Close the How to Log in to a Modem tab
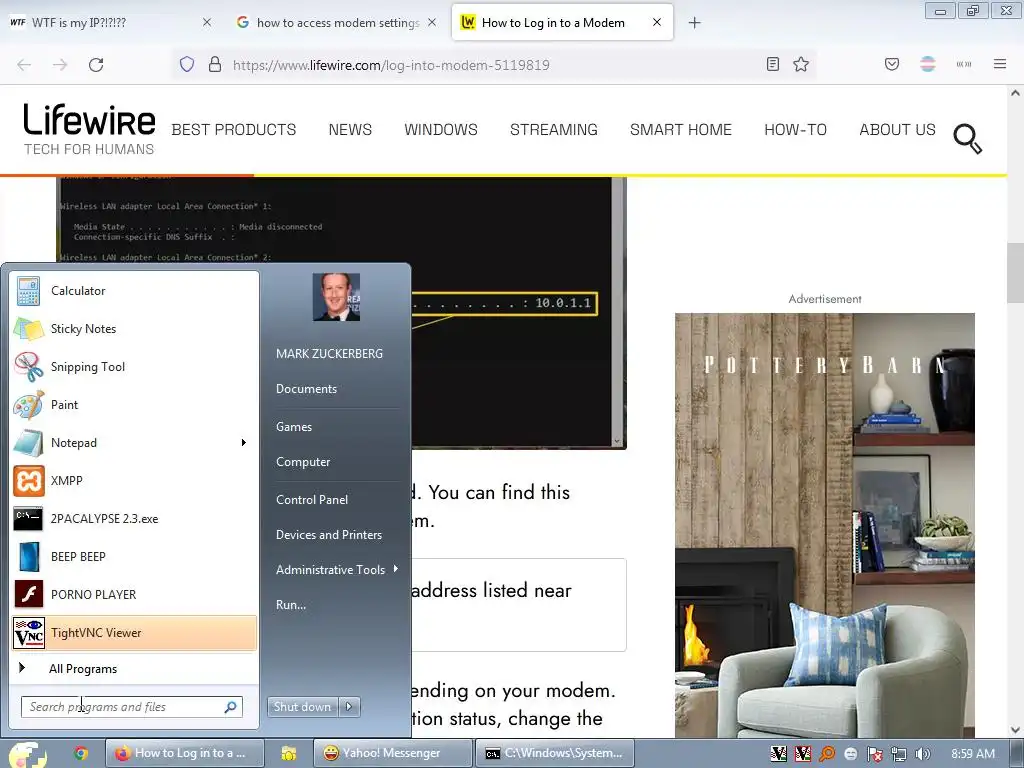1024x768 pixels. 657,22
